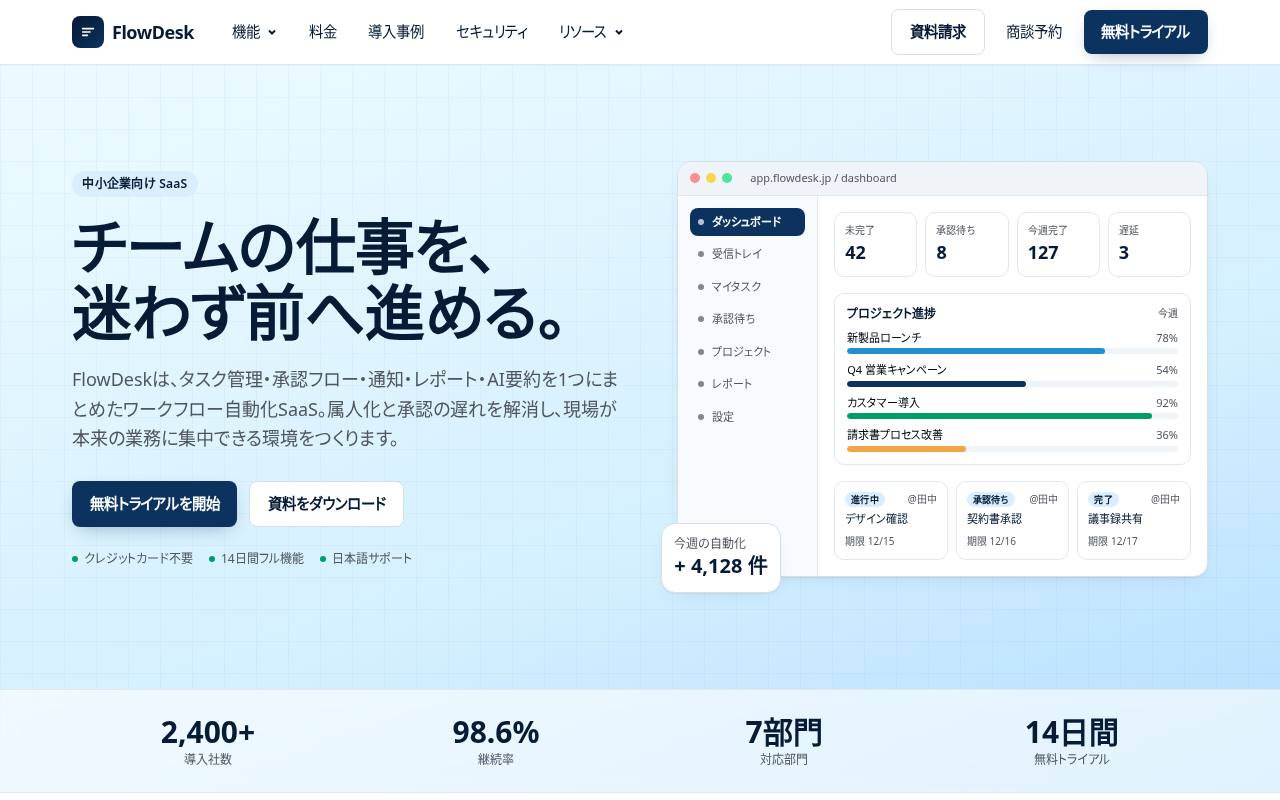This screenshot has height=800, width=1280.
Task: Click the 2,400+ 導入社数 statistic
Action: (208, 742)
